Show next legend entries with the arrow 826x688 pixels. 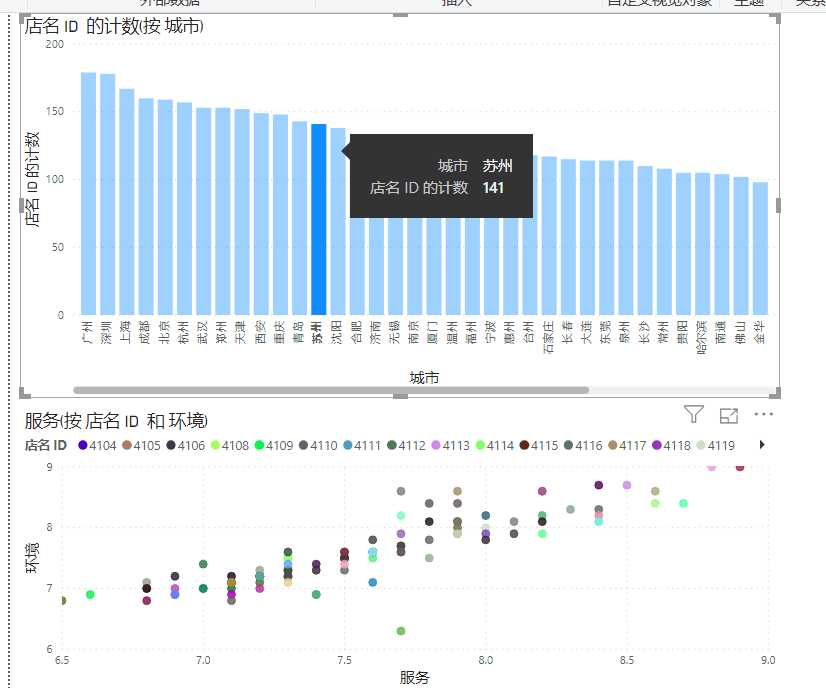[x=762, y=445]
